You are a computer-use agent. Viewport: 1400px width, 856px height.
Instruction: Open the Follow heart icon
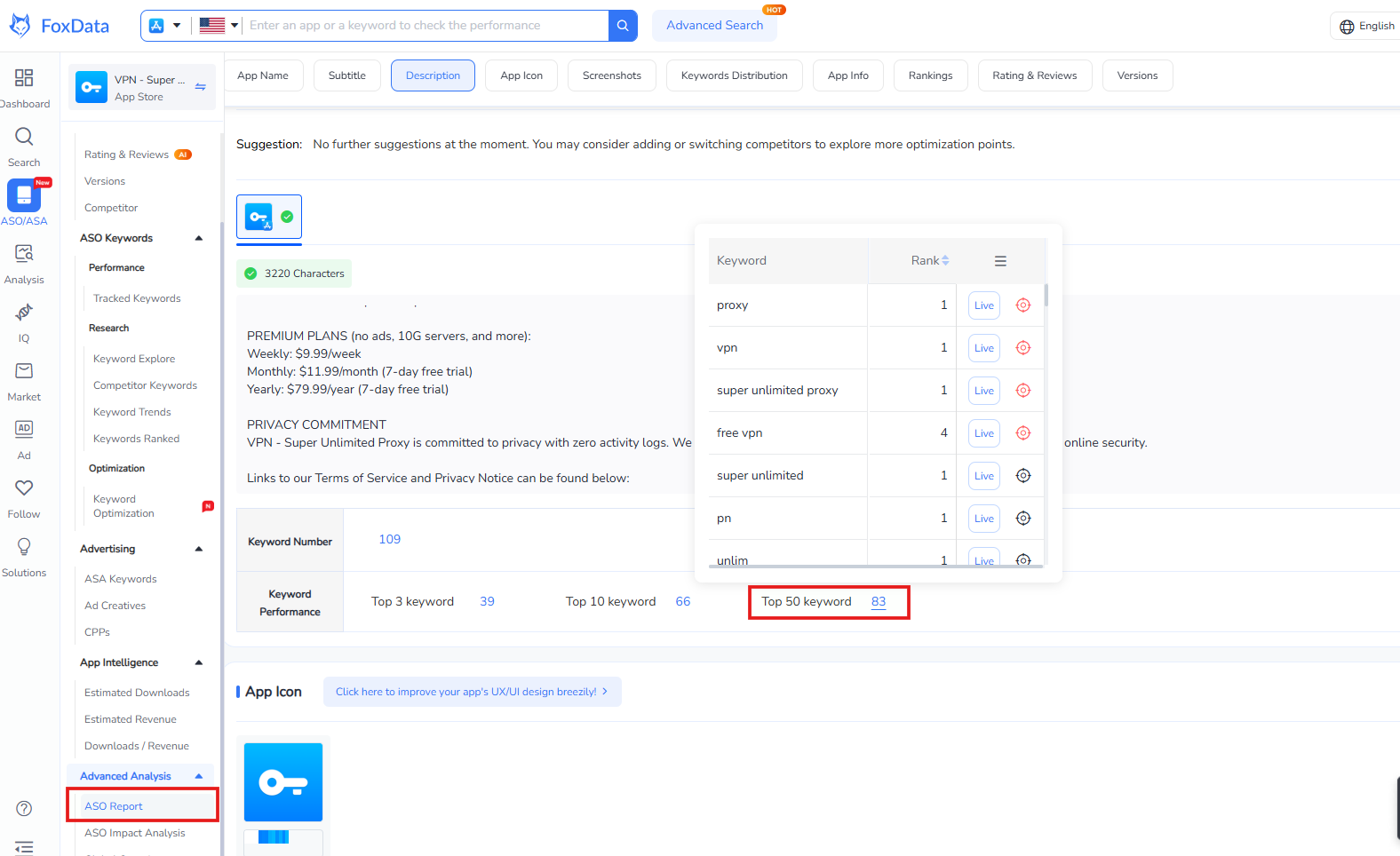[x=24, y=488]
